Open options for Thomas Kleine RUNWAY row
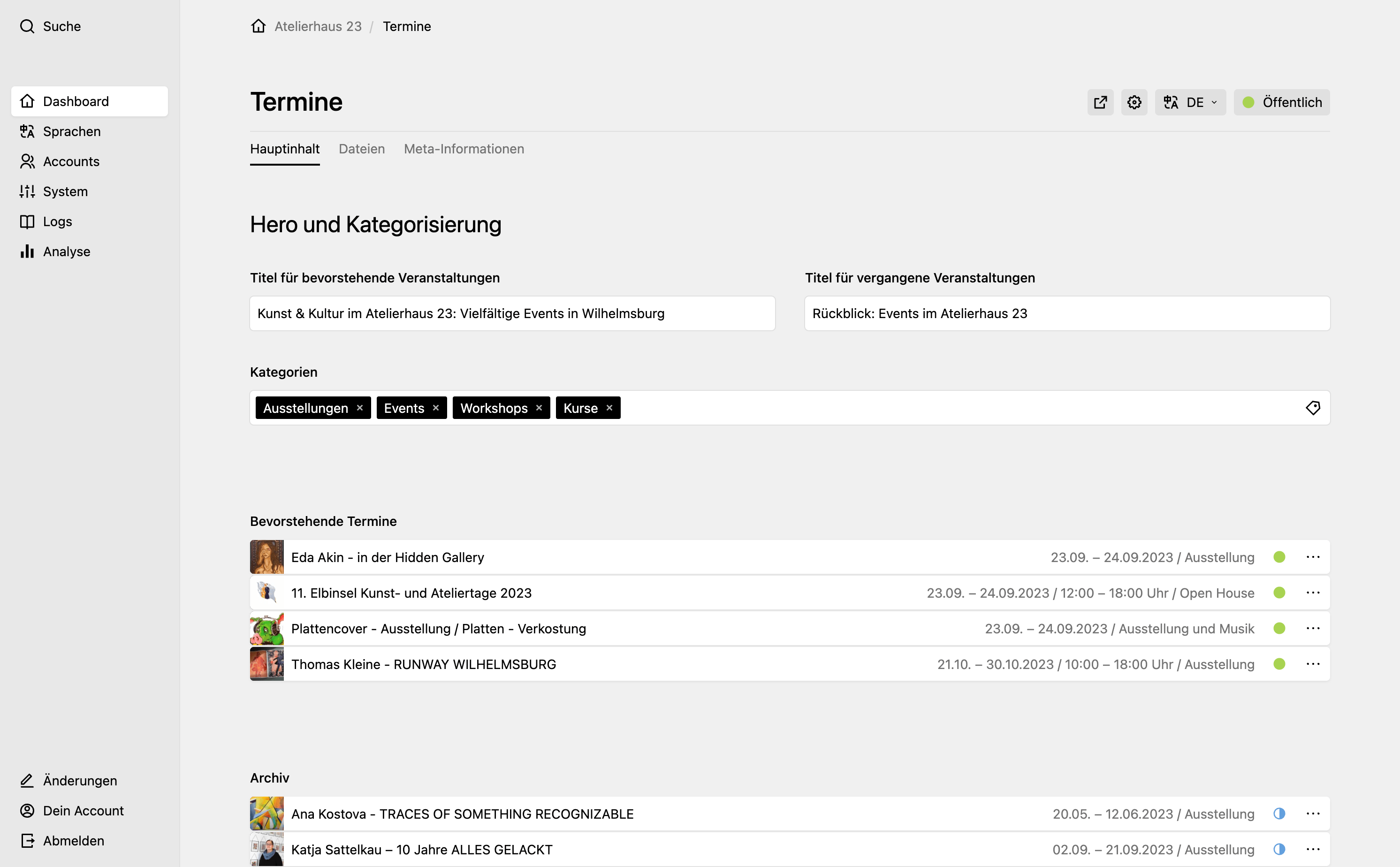 point(1313,663)
